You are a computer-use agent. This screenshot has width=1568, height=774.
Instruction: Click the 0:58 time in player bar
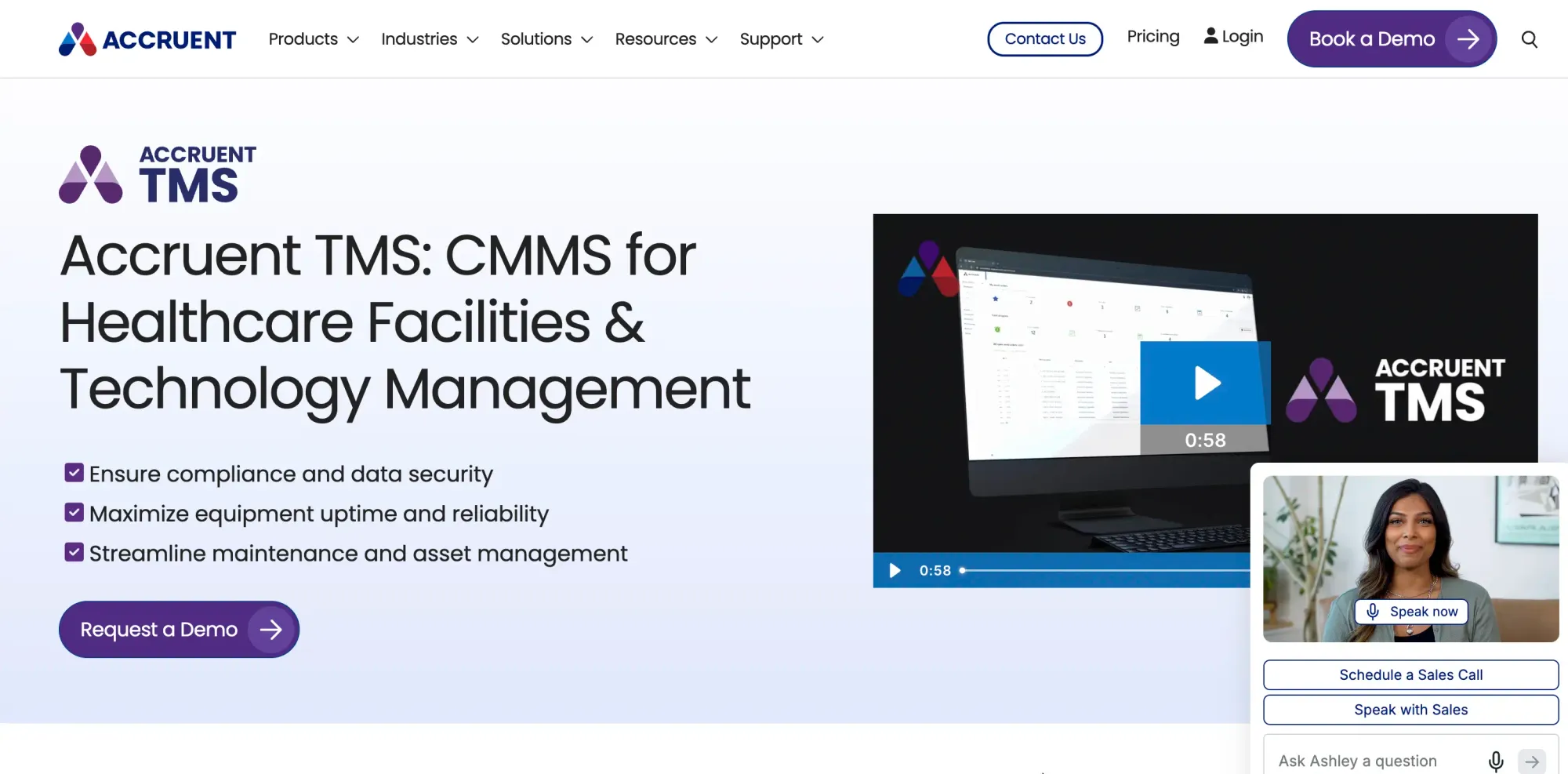click(x=935, y=571)
